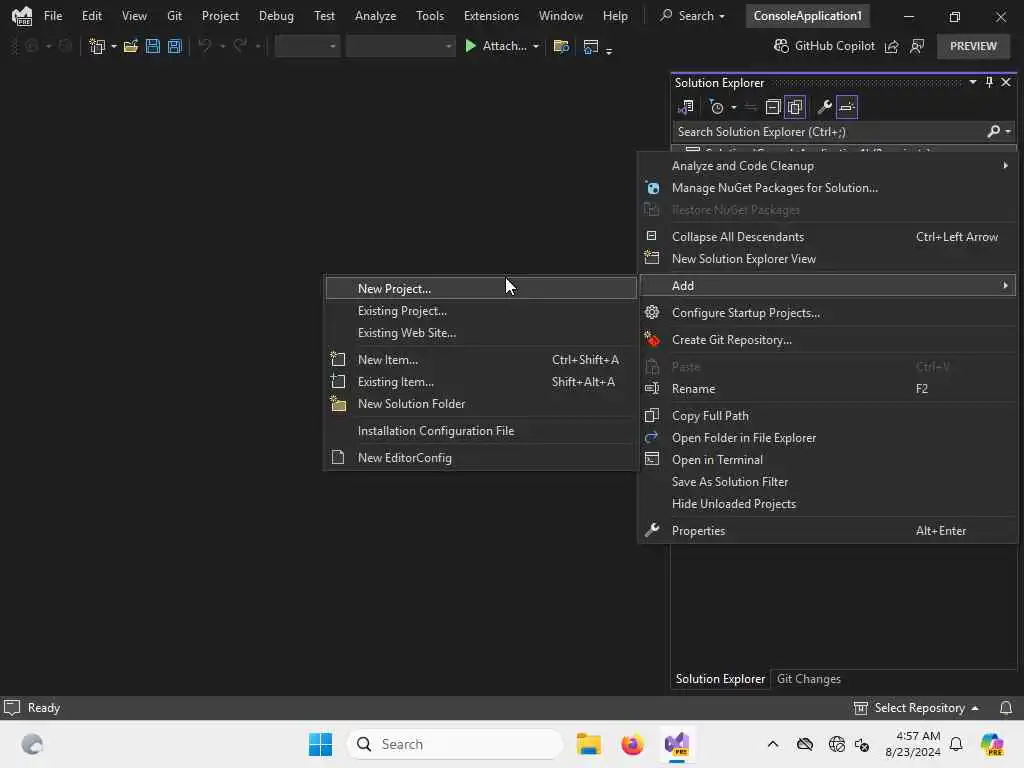Open the dropdown arrow beside Attach
The width and height of the screenshot is (1024, 768).
click(x=536, y=46)
